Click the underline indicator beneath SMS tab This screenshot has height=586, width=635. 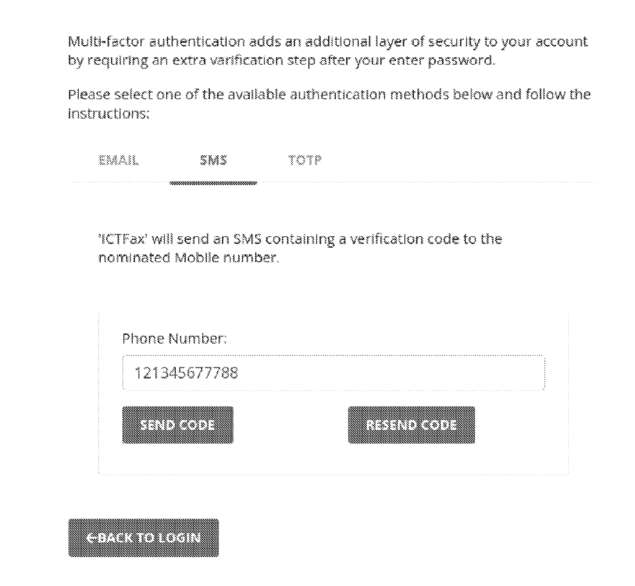[x=213, y=183]
